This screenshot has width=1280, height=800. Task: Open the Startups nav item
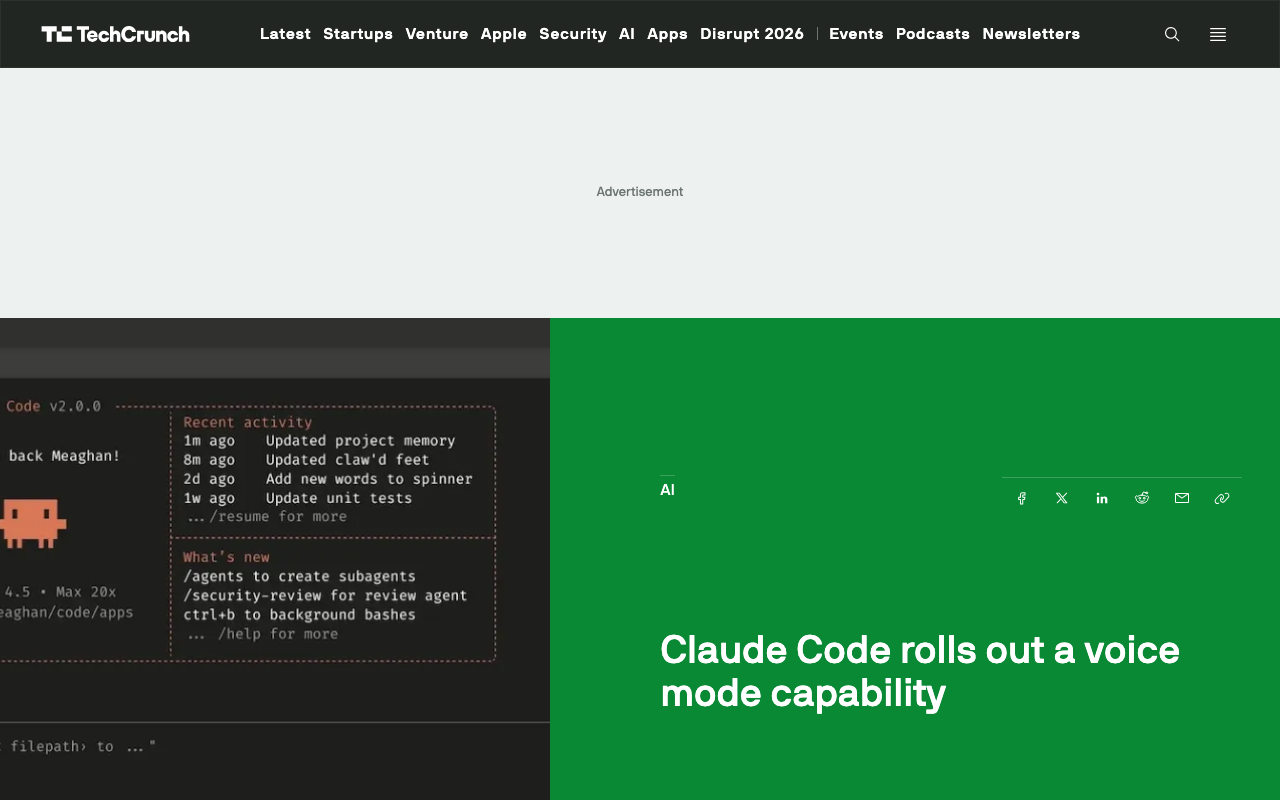(358, 34)
